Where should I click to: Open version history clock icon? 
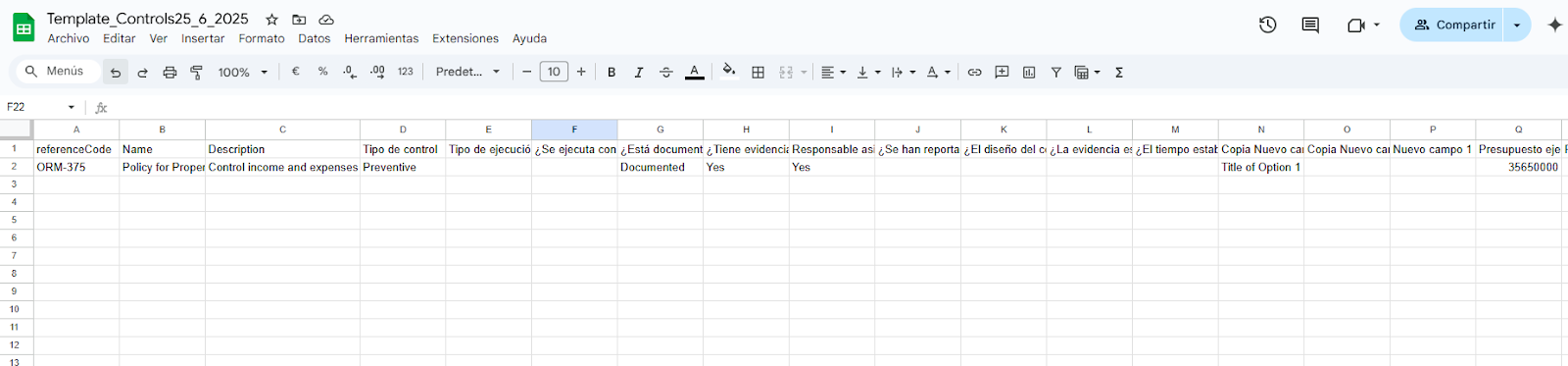pos(1267,25)
